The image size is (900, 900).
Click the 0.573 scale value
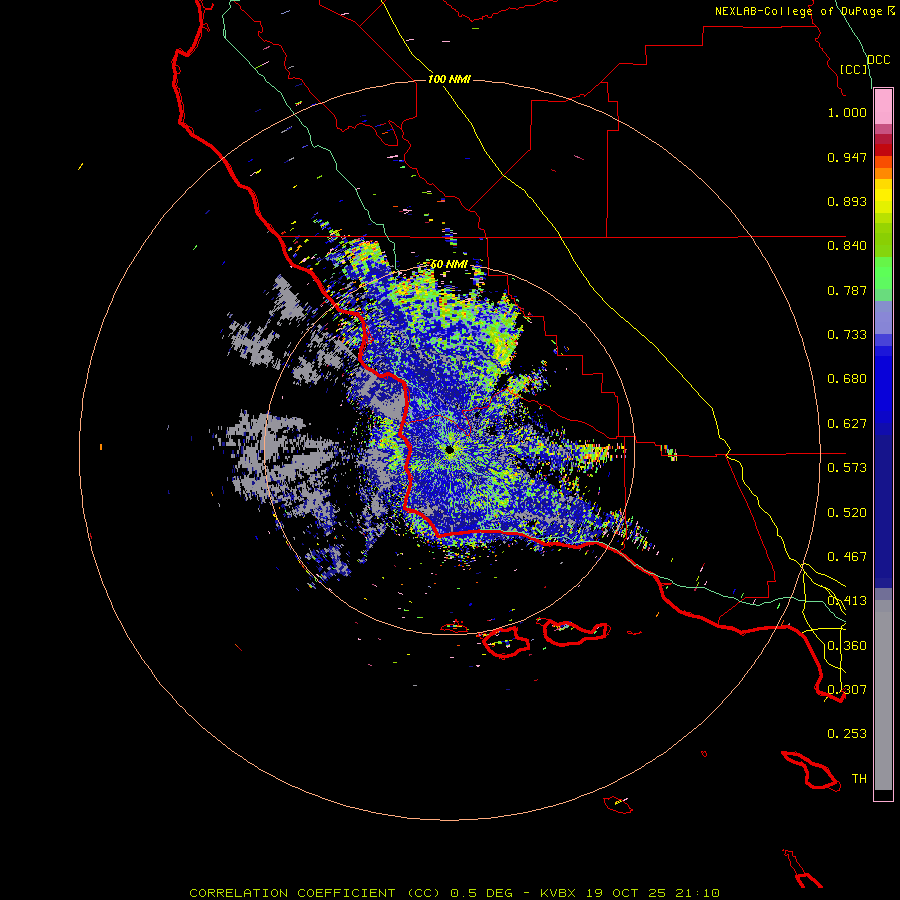click(x=847, y=468)
